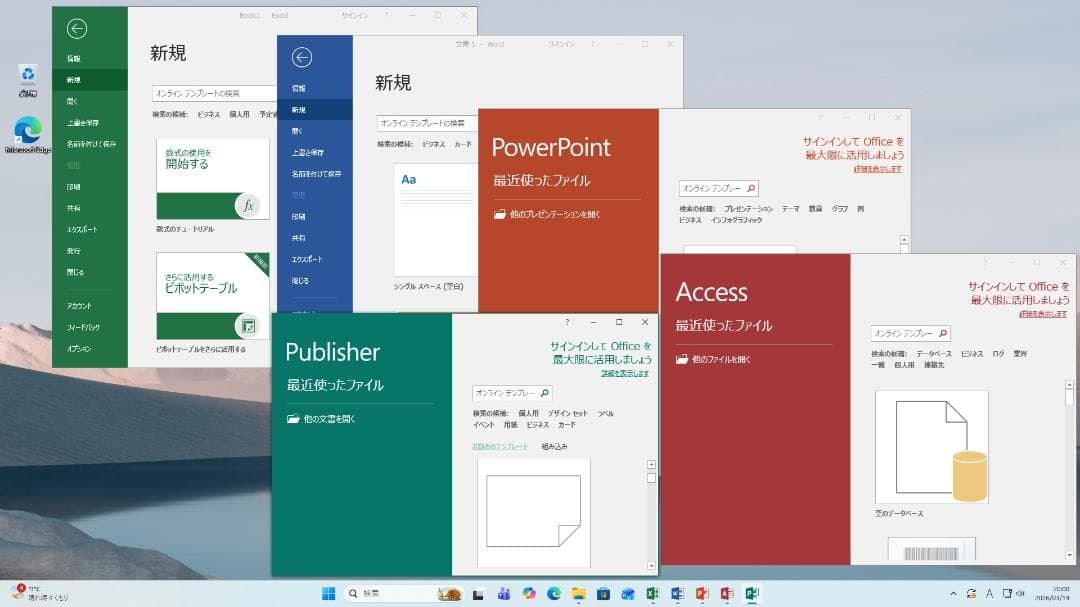Click サインイン in the Excel title bar
Image resolution: width=1080 pixels, height=607 pixels.
[x=354, y=15]
